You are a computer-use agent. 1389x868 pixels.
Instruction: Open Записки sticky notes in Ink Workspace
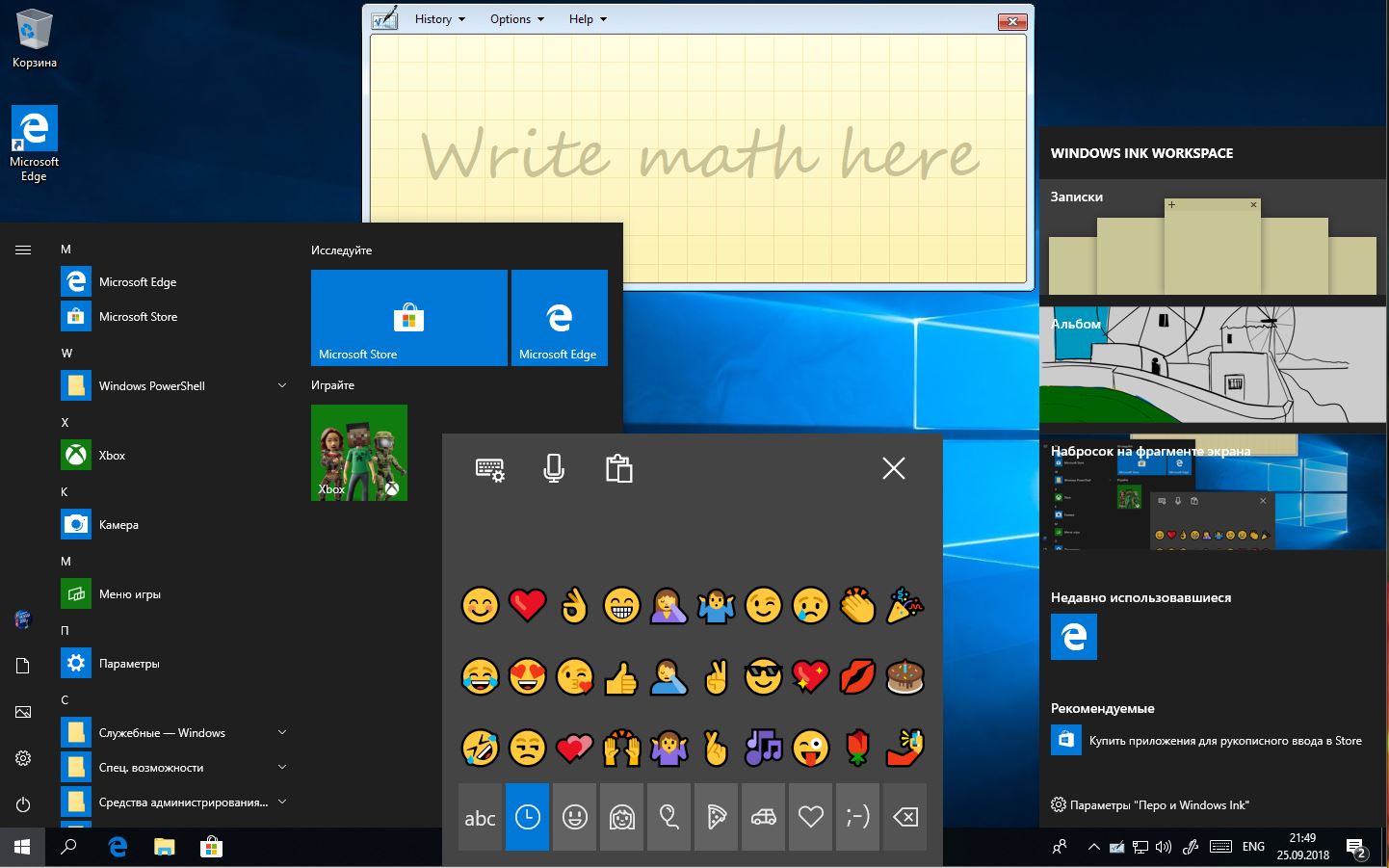(1213, 238)
